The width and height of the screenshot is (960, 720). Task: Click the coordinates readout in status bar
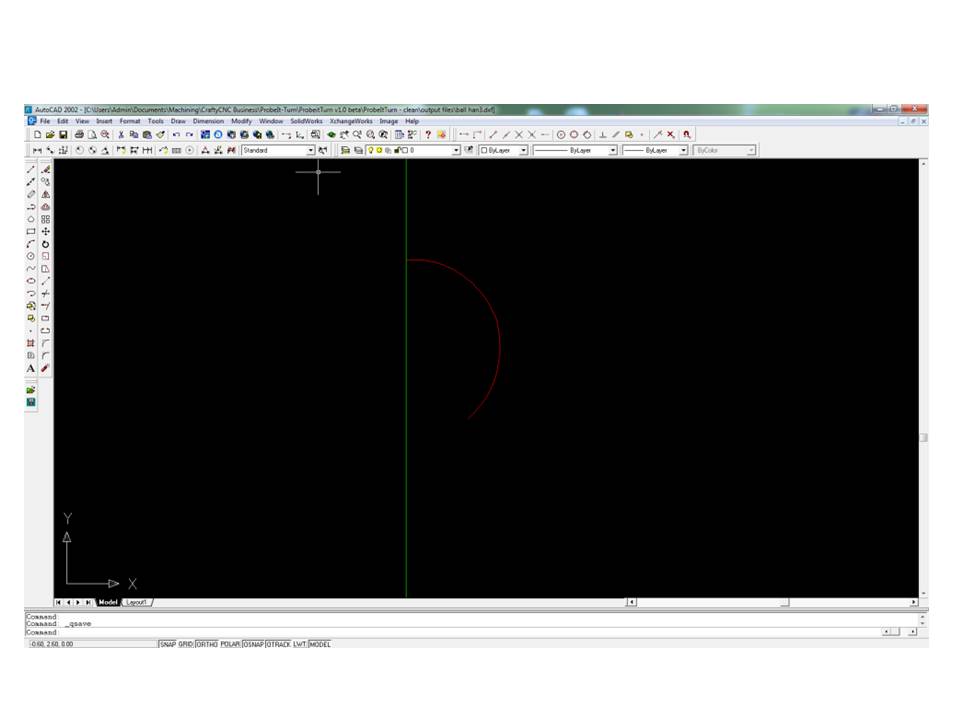pos(92,644)
